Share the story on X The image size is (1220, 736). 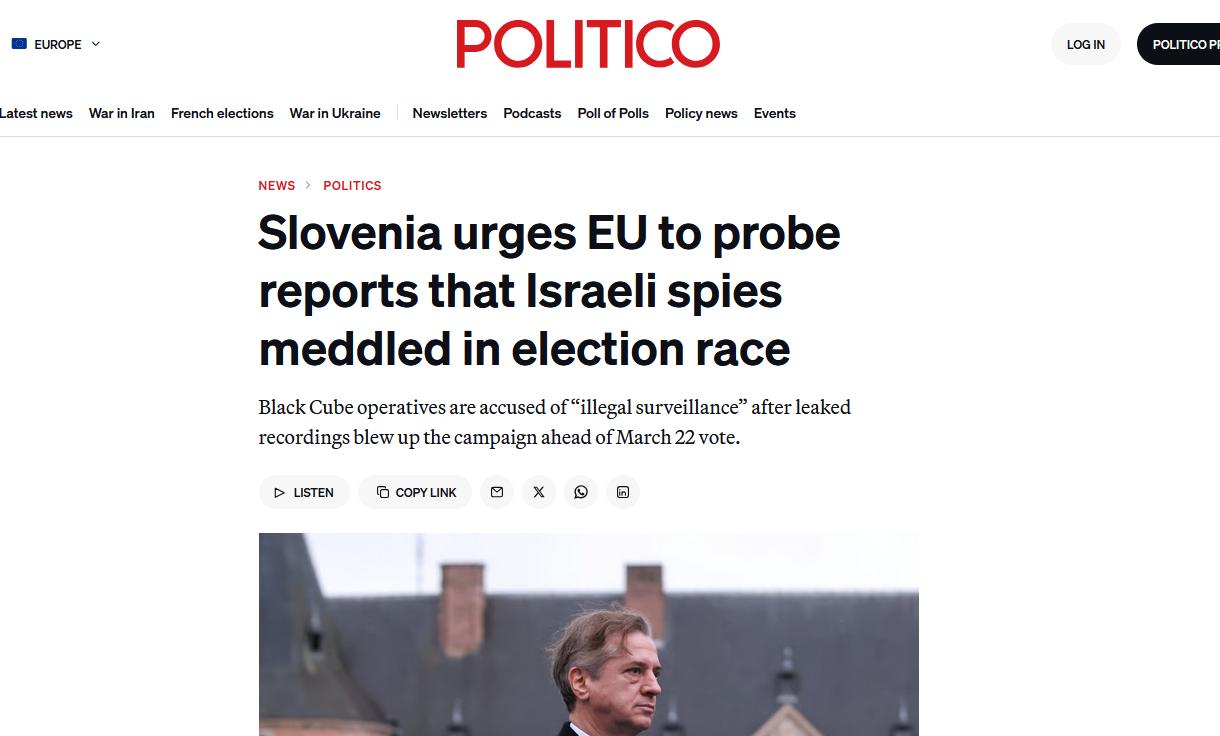coord(539,492)
